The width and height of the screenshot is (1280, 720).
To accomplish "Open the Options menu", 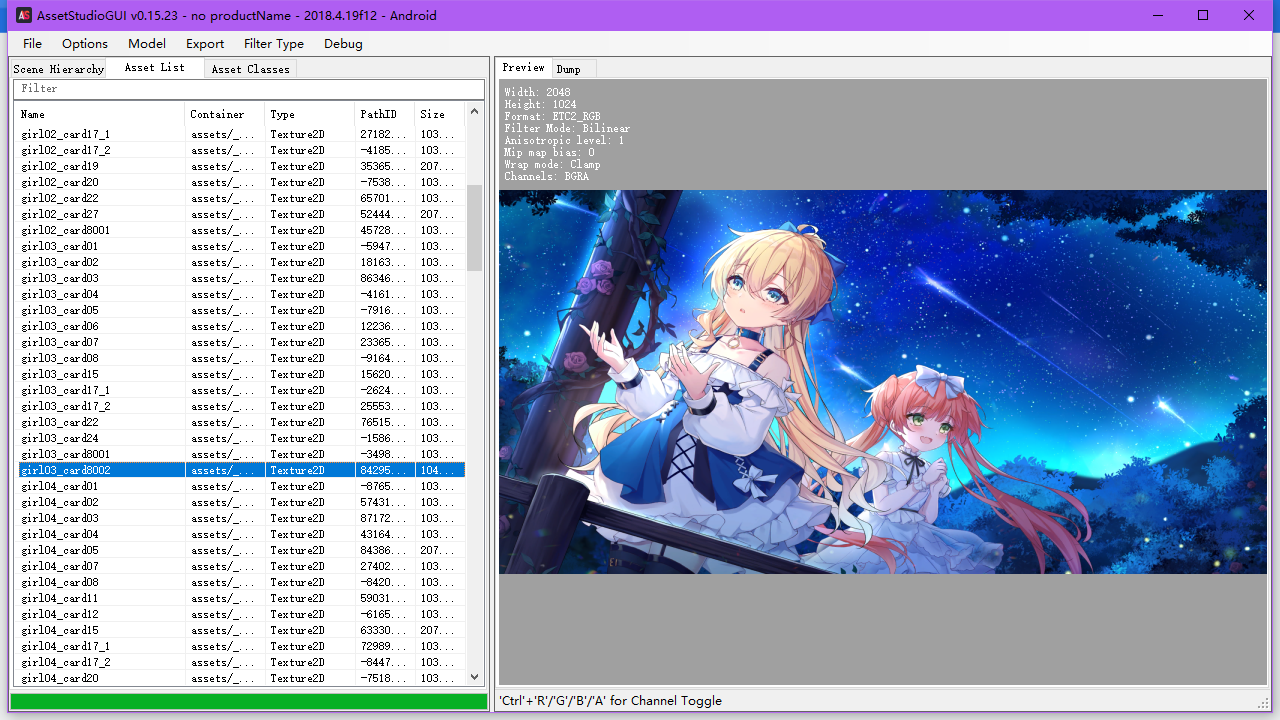I will (x=85, y=43).
